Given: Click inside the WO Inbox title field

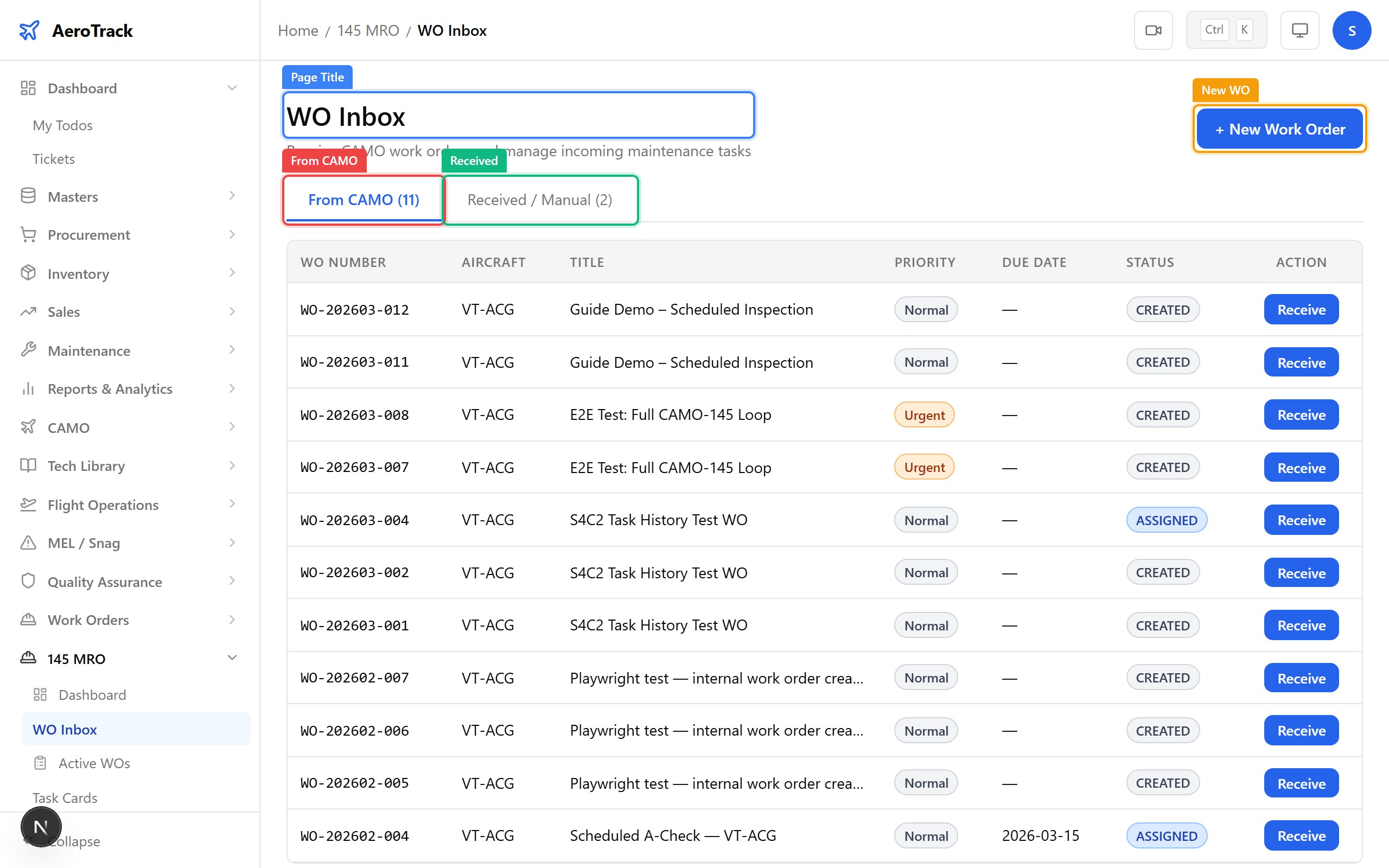Looking at the screenshot, I should (517, 116).
